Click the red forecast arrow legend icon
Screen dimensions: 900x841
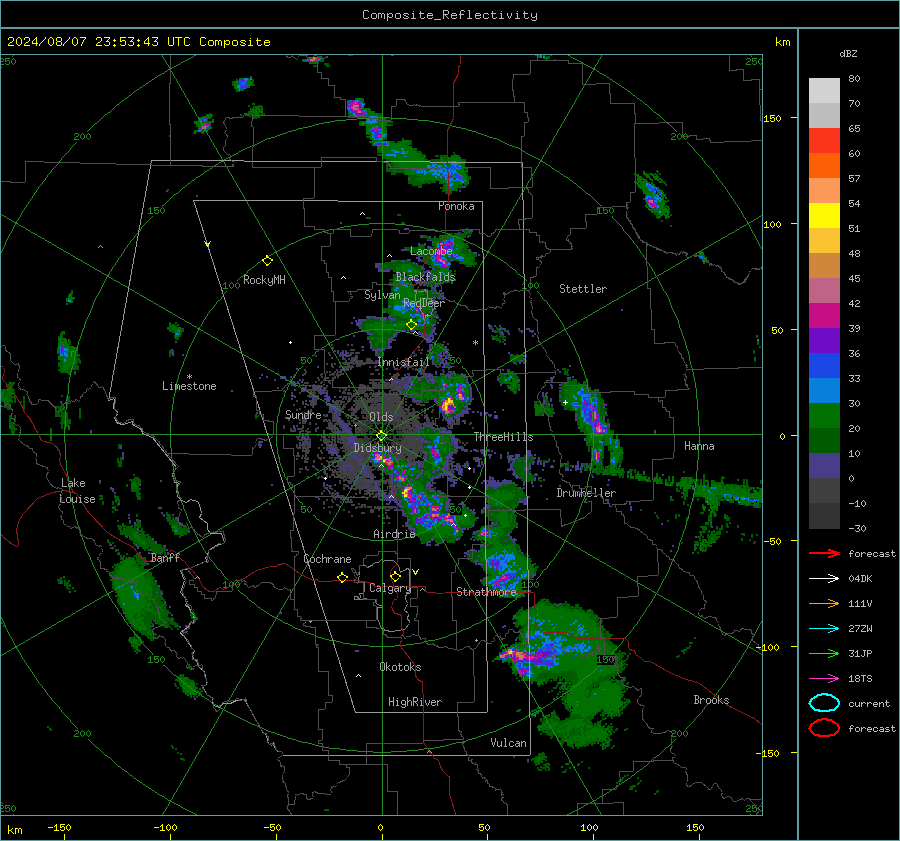(824, 553)
